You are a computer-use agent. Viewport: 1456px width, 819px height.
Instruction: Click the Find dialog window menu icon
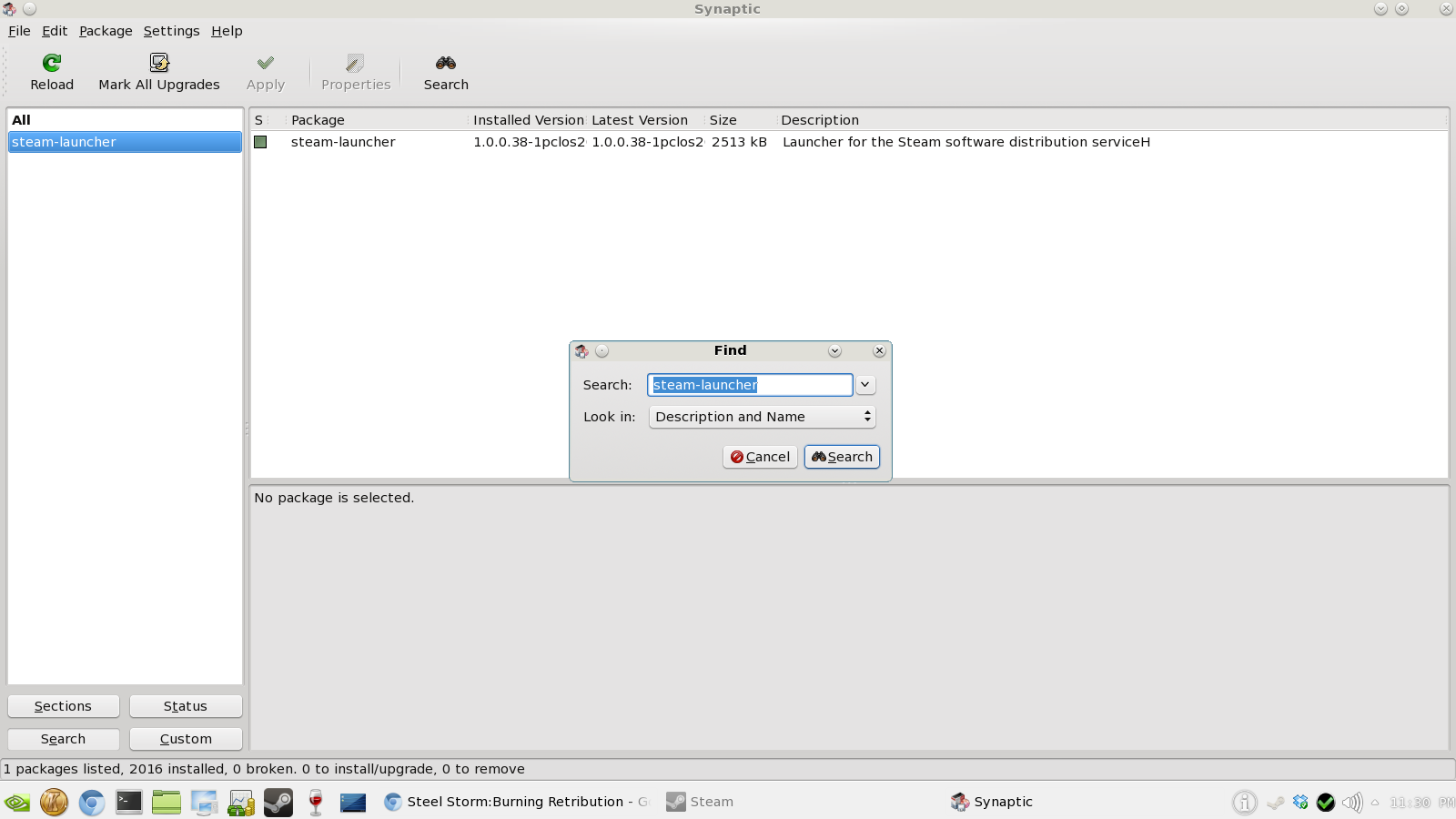tap(581, 351)
